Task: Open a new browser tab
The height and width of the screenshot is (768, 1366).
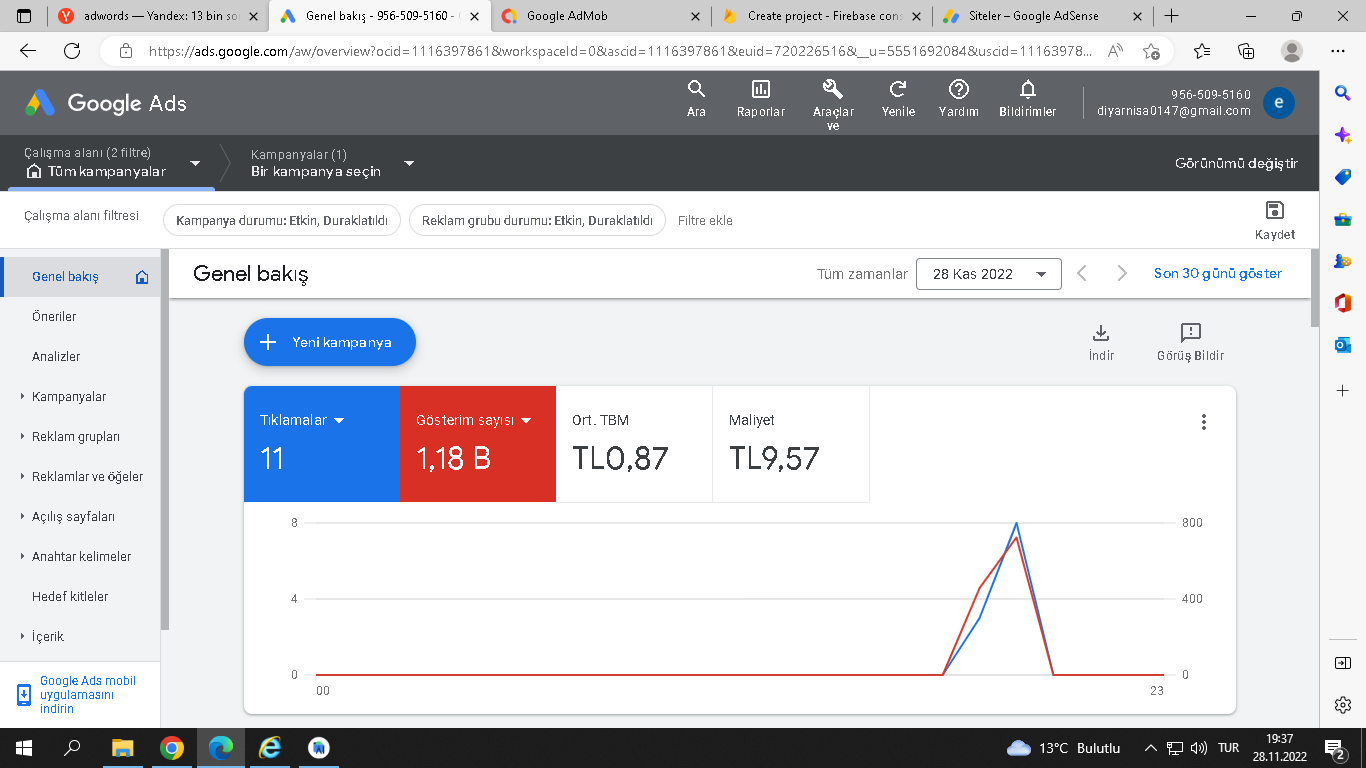Action: (1172, 16)
